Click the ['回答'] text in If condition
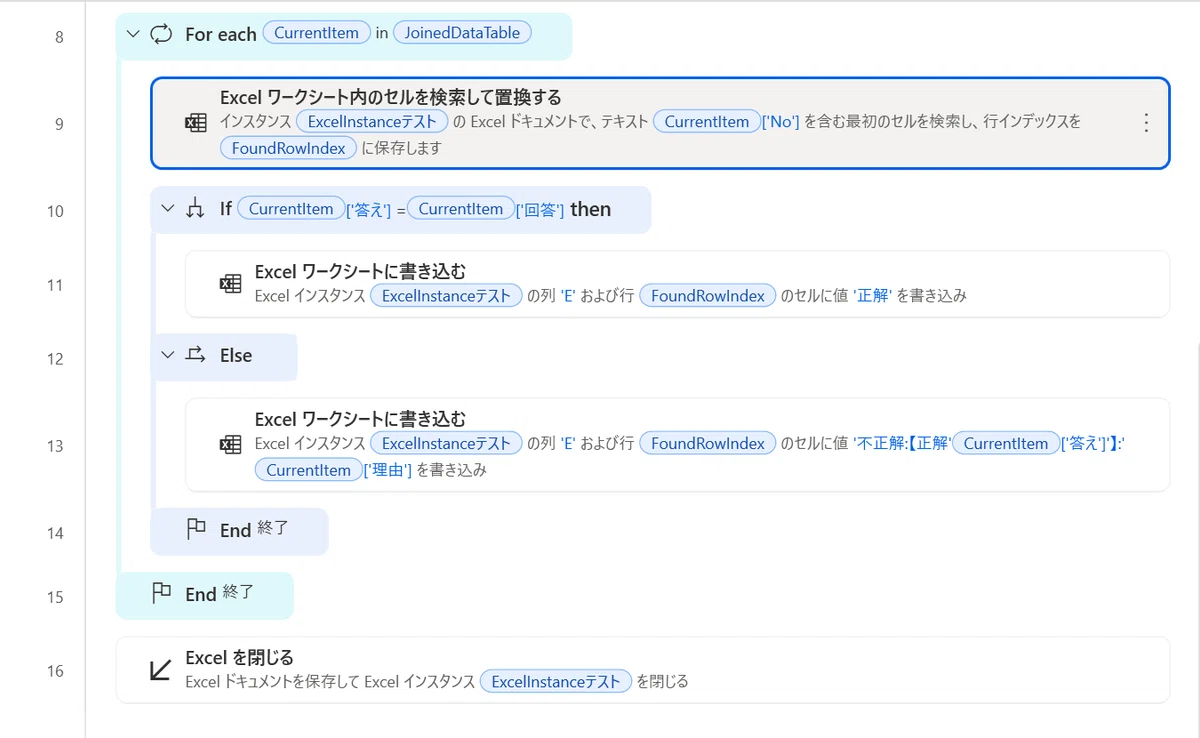Image resolution: width=1200 pixels, height=738 pixels. point(540,210)
